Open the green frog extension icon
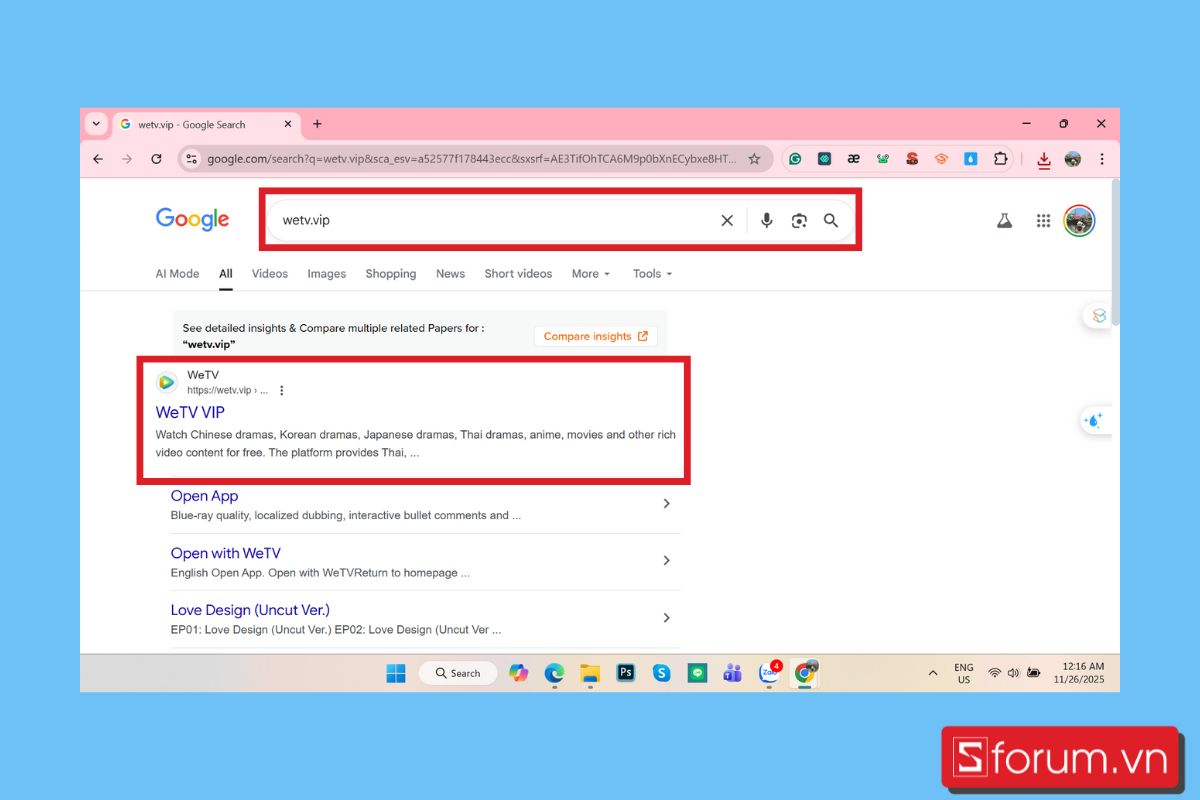1200x800 pixels. tap(882, 159)
